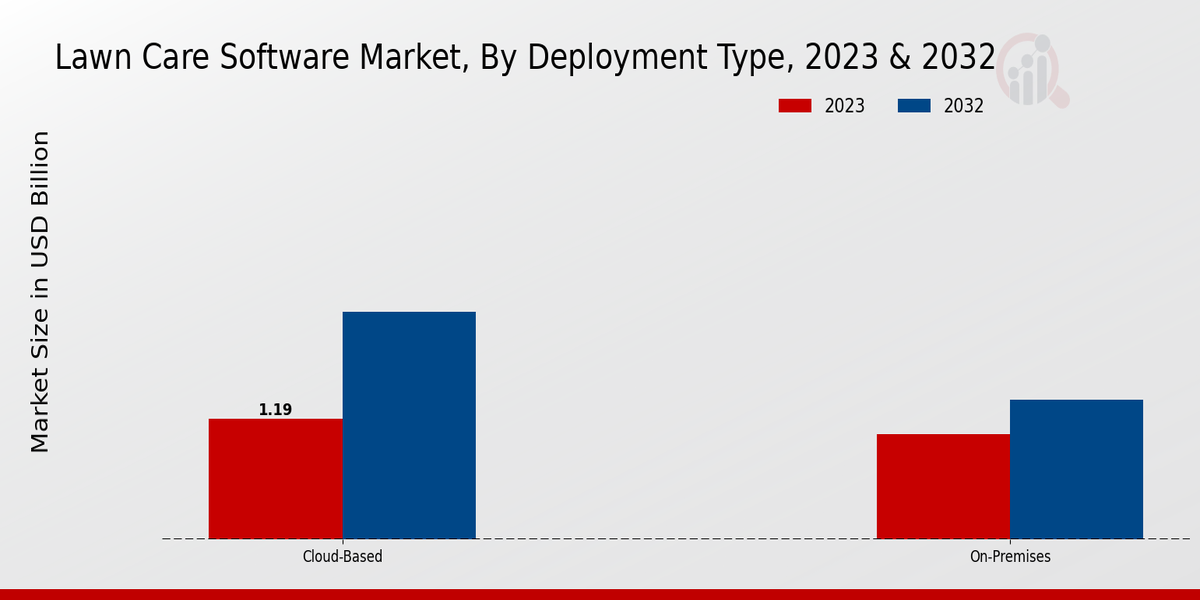Click the chart title Lawn Care Software Market

click(x=524, y=58)
